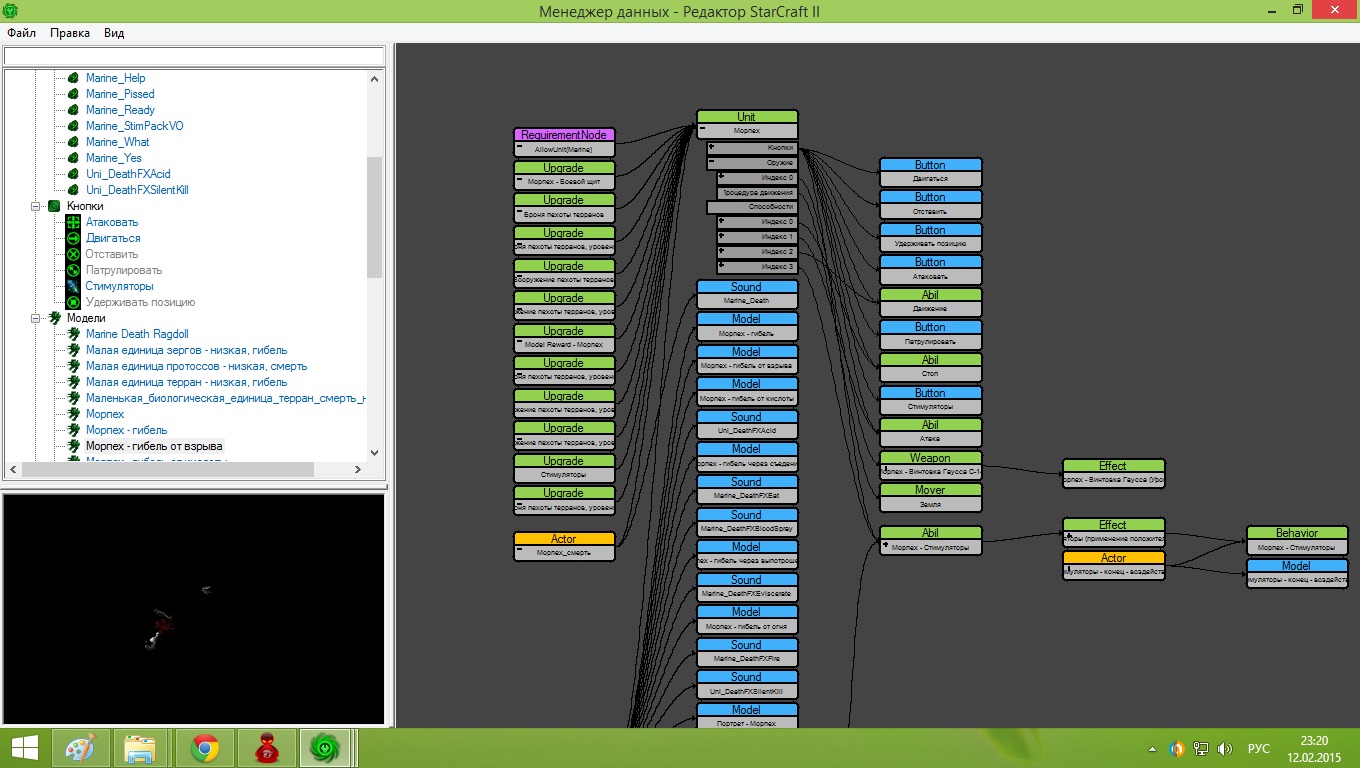This screenshot has height=768, width=1360.
Task: Click the network icon in system tray
Action: [x=1200, y=749]
